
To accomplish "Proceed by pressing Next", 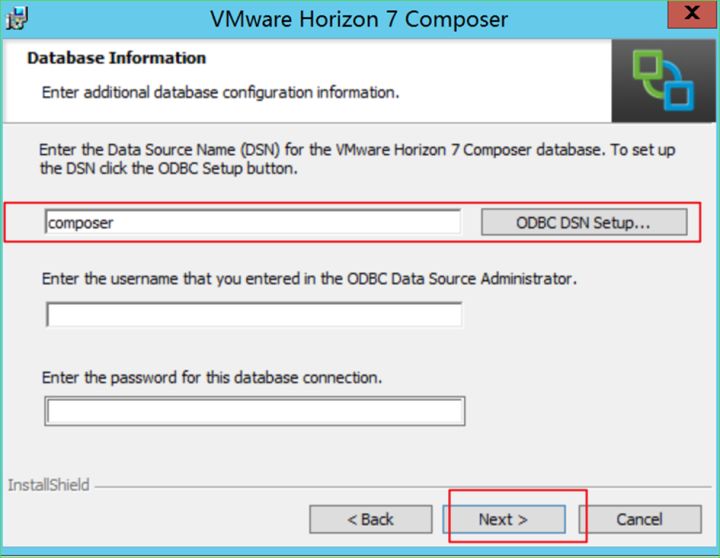I will 503,519.
